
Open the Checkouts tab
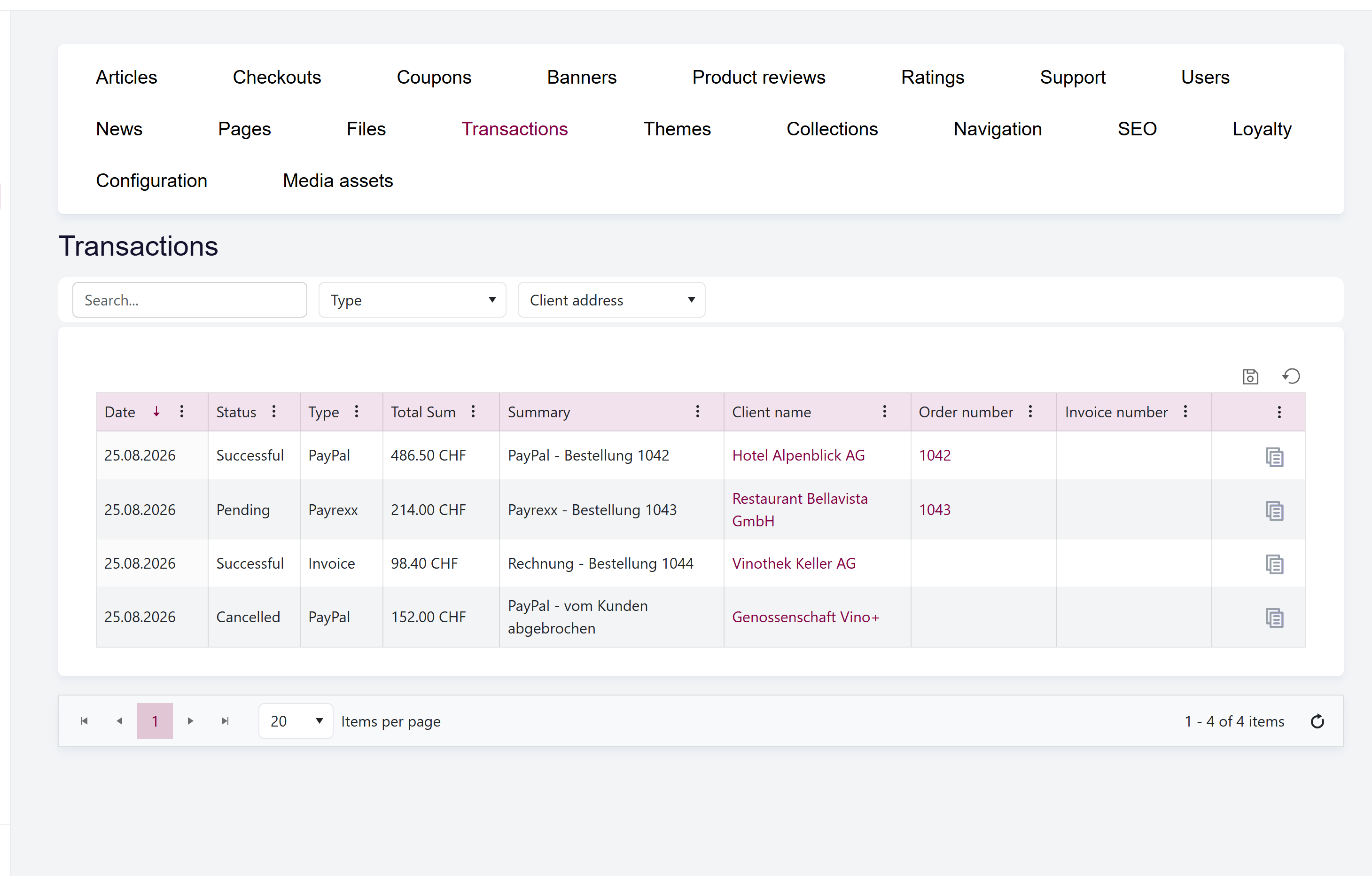(277, 77)
